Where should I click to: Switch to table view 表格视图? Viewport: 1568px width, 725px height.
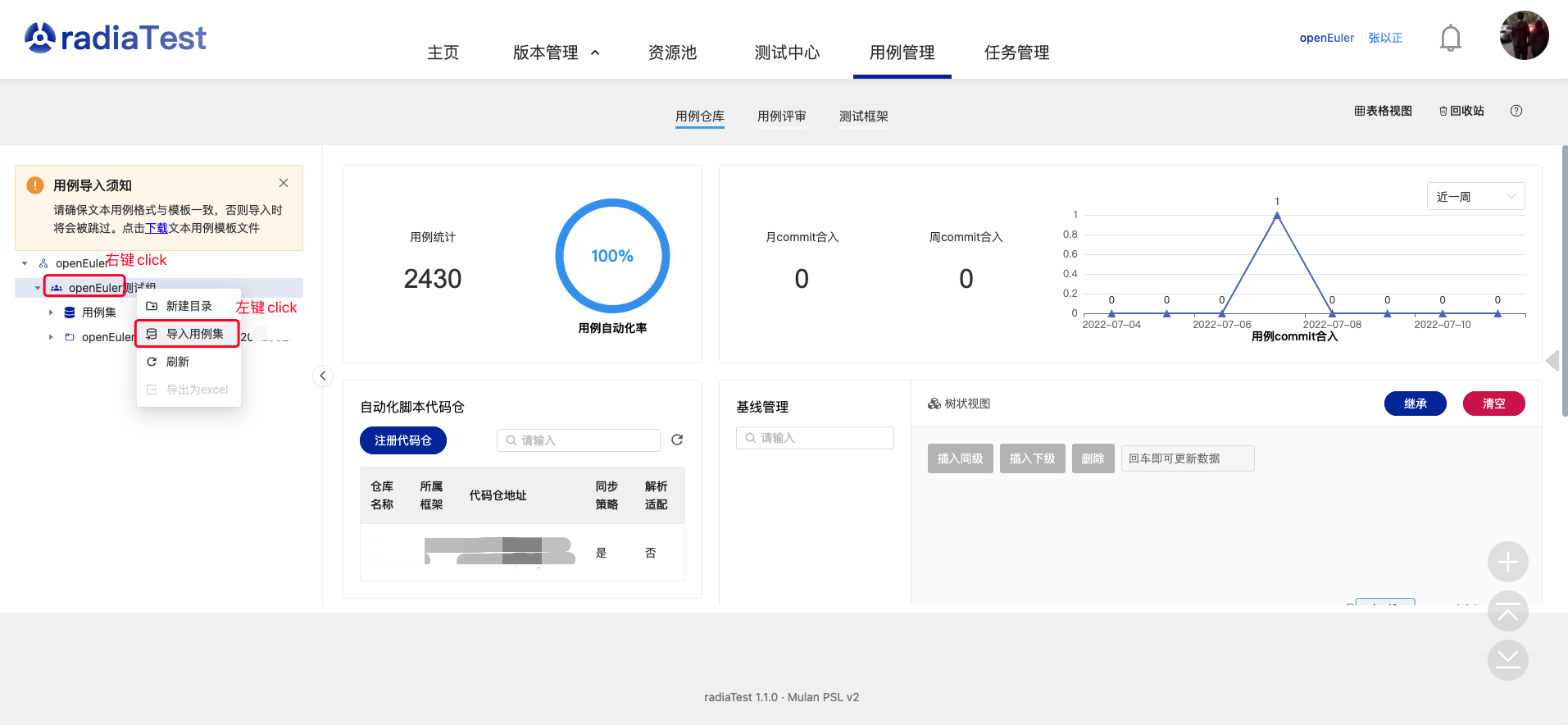tap(1383, 111)
